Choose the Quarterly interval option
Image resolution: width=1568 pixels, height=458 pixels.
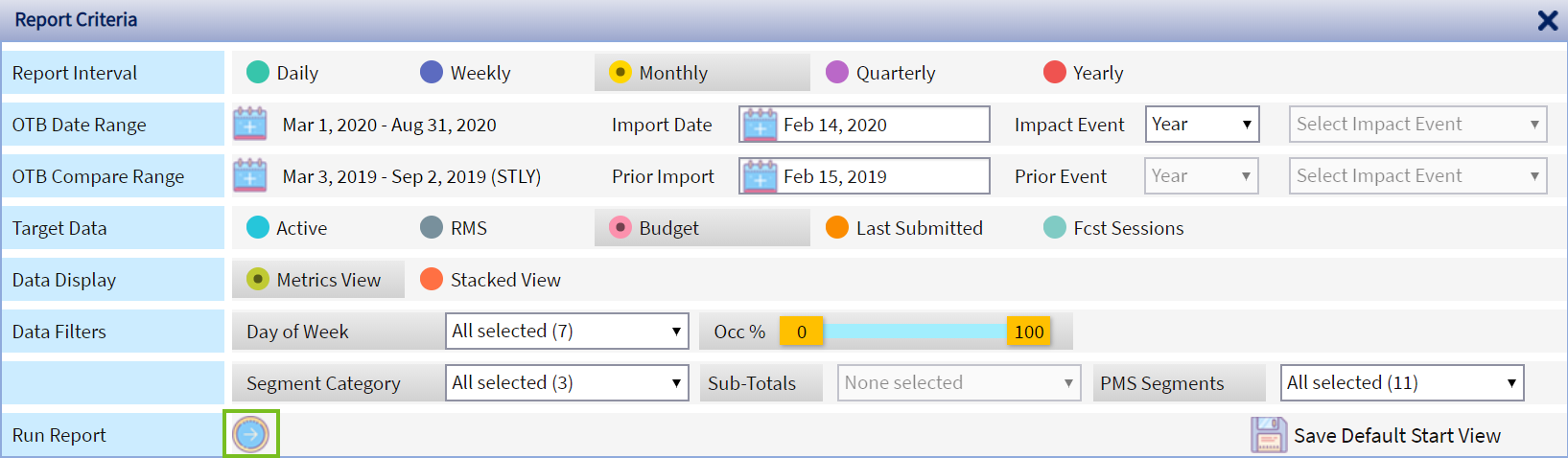[837, 73]
